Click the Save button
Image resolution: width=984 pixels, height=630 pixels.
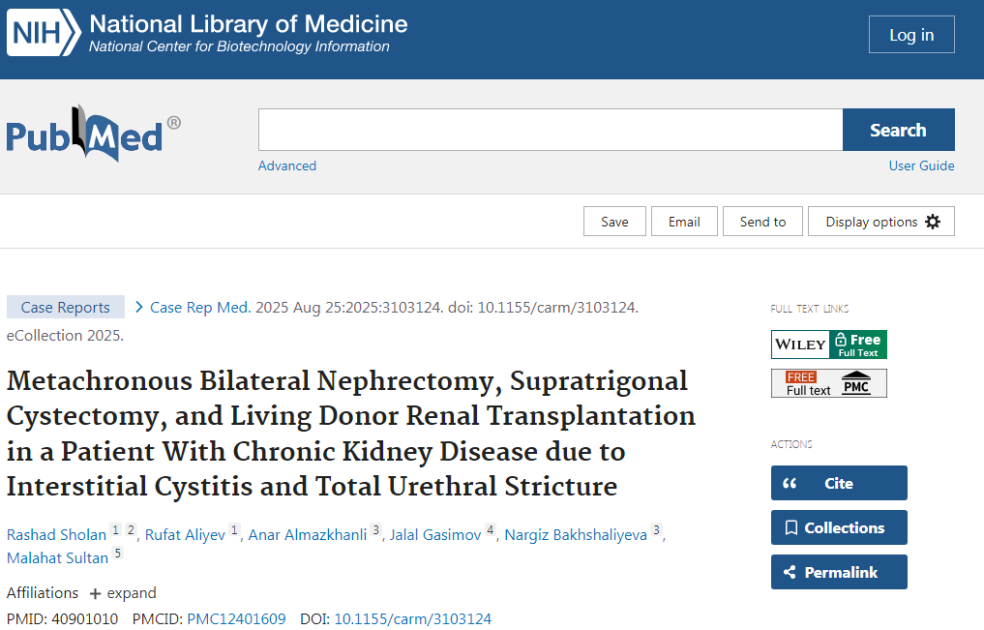pyautogui.click(x=614, y=222)
